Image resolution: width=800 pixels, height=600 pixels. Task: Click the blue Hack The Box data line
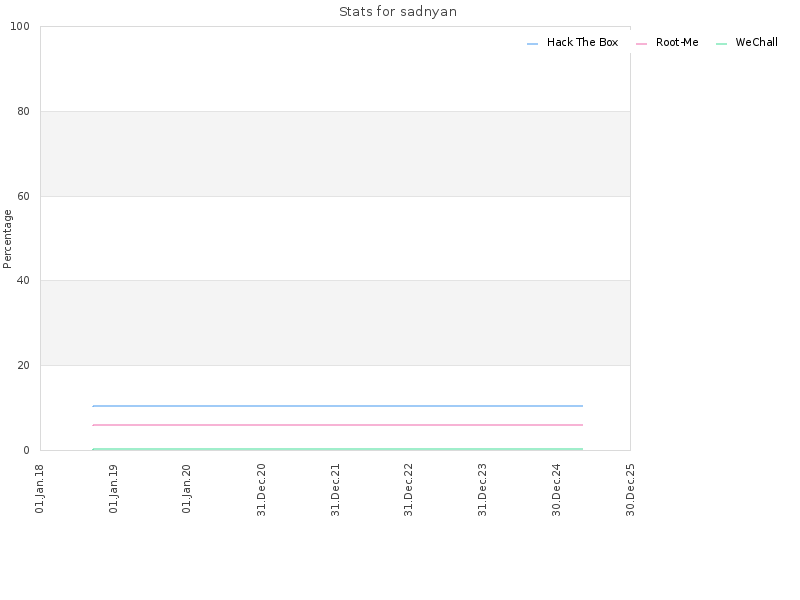click(337, 406)
